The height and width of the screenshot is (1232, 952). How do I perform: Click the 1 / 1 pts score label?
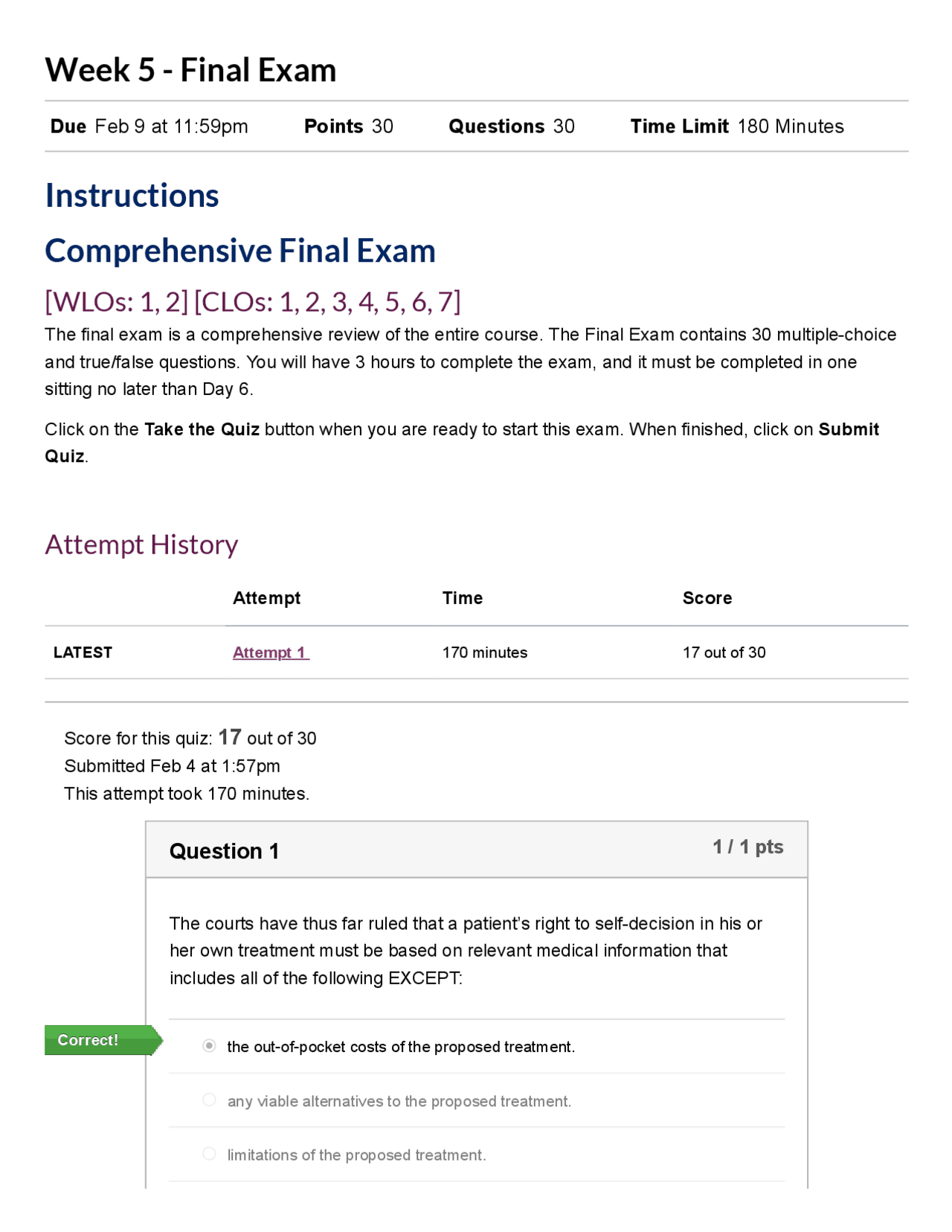tap(747, 846)
